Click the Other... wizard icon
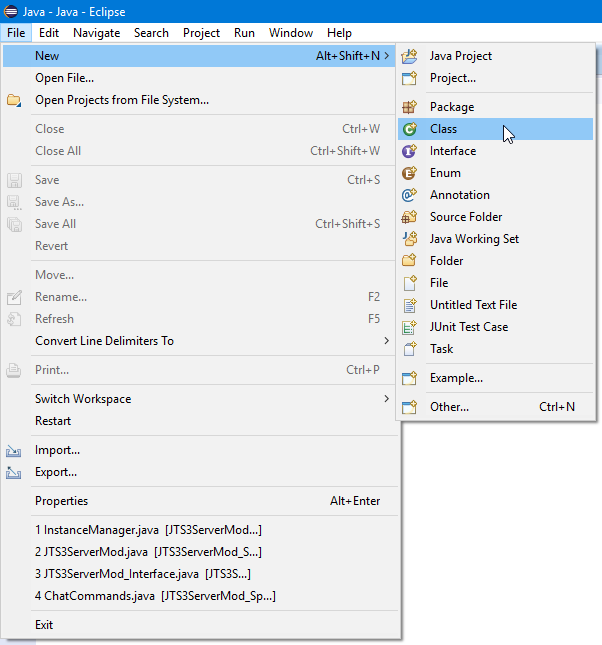 (x=409, y=407)
